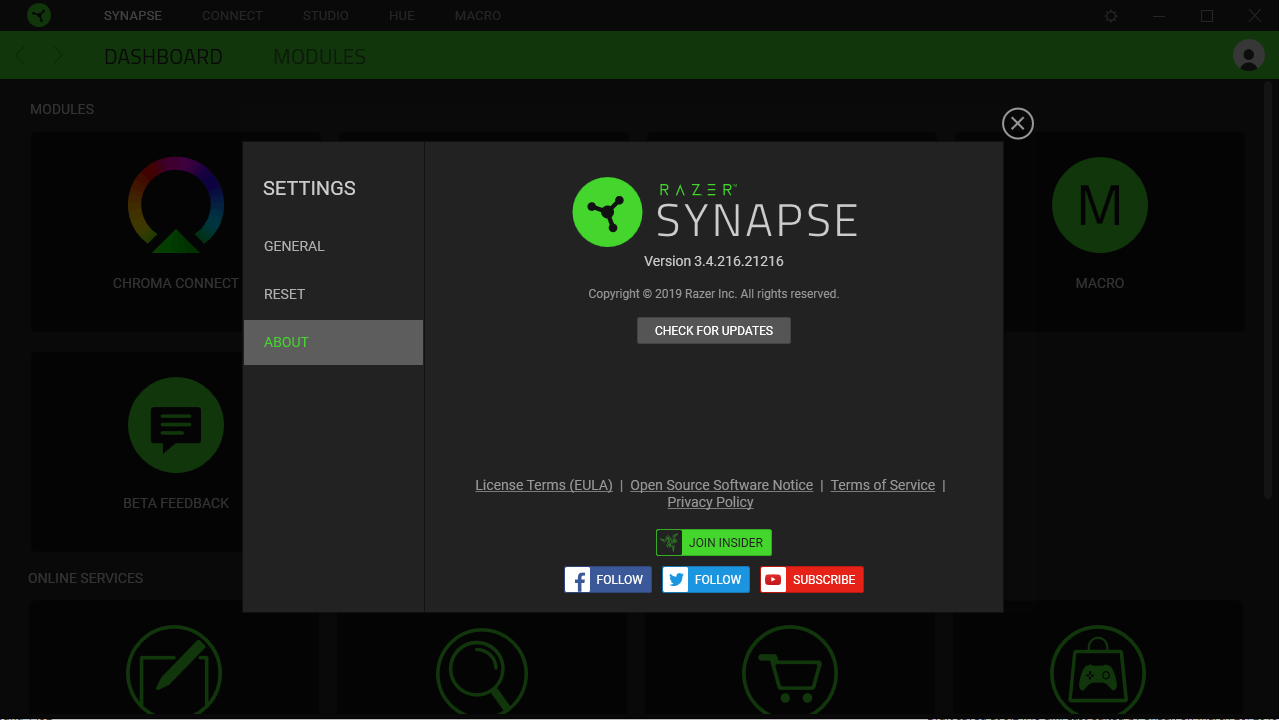This screenshot has width=1279, height=720.
Task: Select GENERAL in settings sidebar
Action: (x=333, y=246)
